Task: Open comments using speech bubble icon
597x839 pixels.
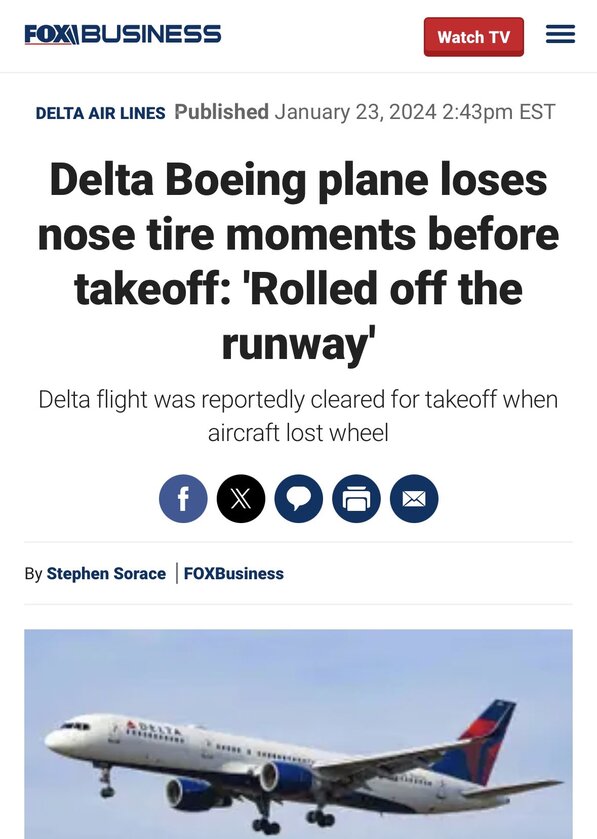Action: [x=298, y=499]
